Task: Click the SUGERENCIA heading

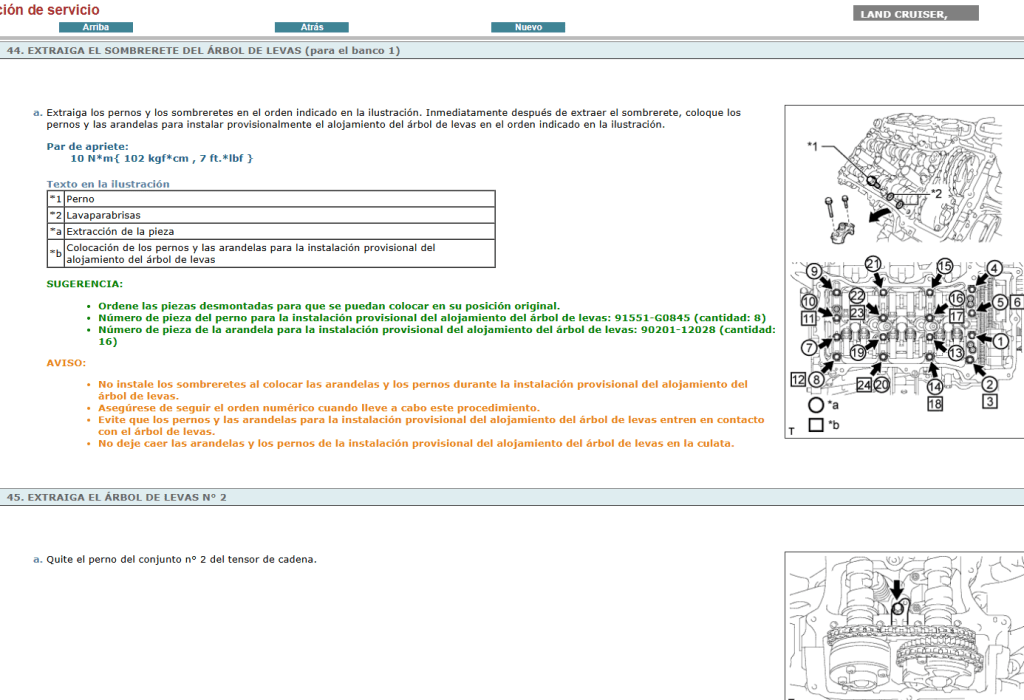Action: pos(85,284)
